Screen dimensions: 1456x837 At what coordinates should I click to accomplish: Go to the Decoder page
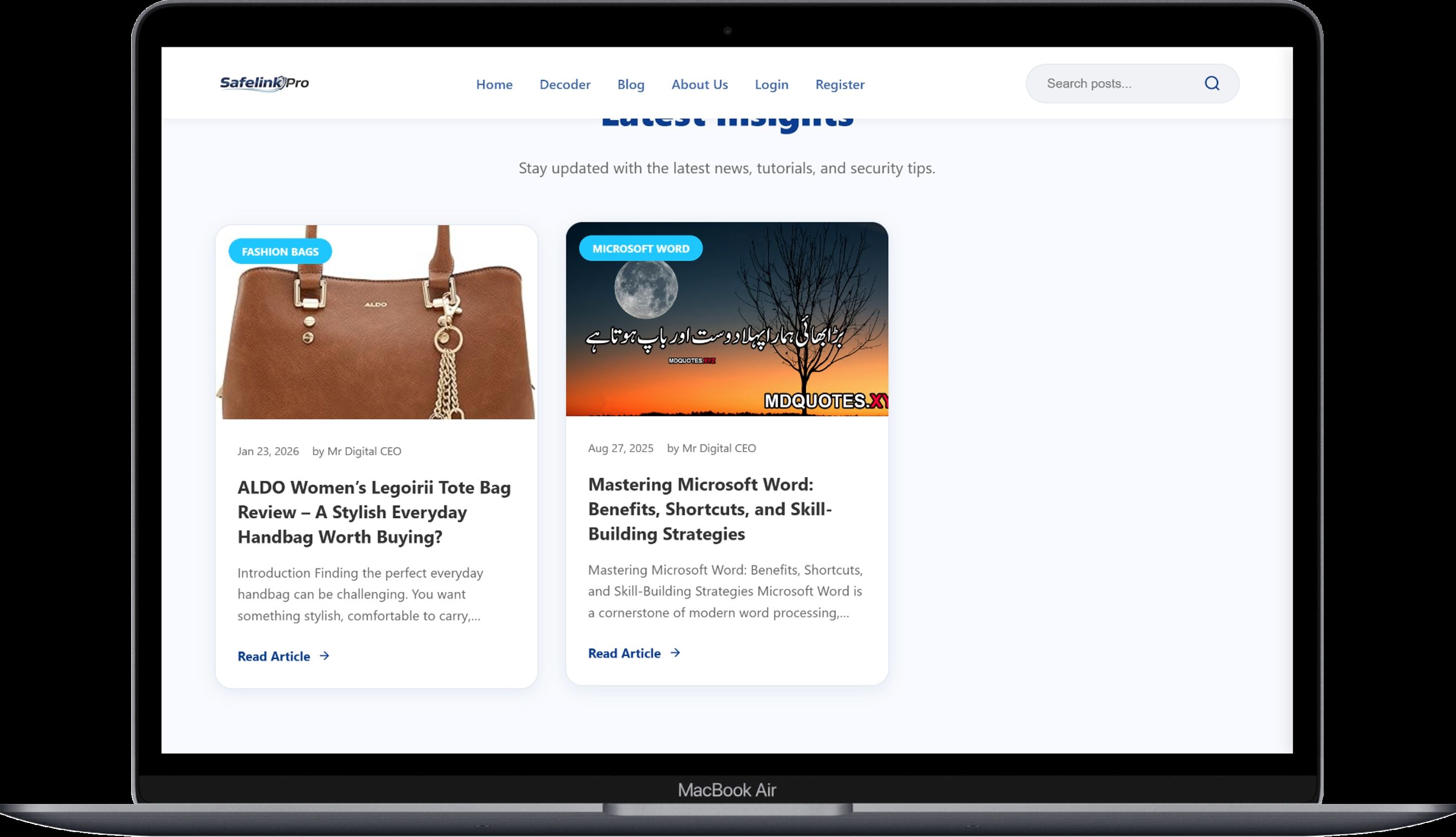tap(564, 85)
